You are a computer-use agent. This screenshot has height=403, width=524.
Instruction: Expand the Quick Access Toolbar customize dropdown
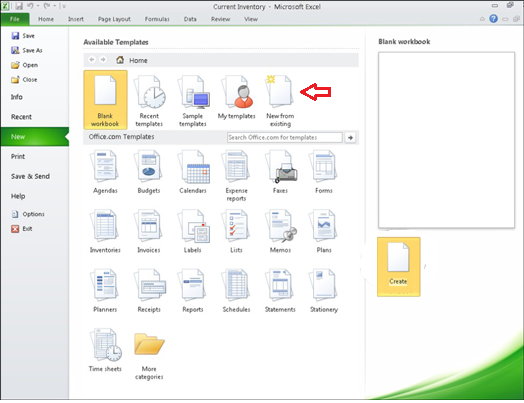[x=63, y=6]
